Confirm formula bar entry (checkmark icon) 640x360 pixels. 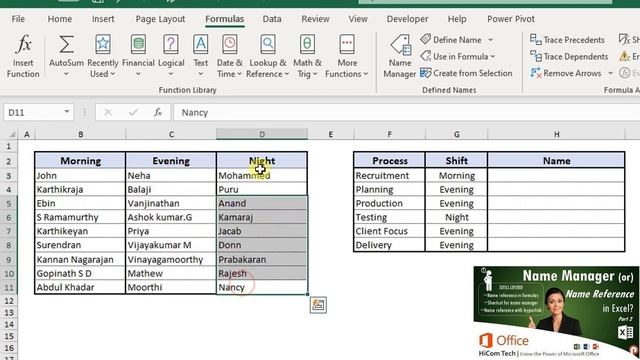coord(133,112)
